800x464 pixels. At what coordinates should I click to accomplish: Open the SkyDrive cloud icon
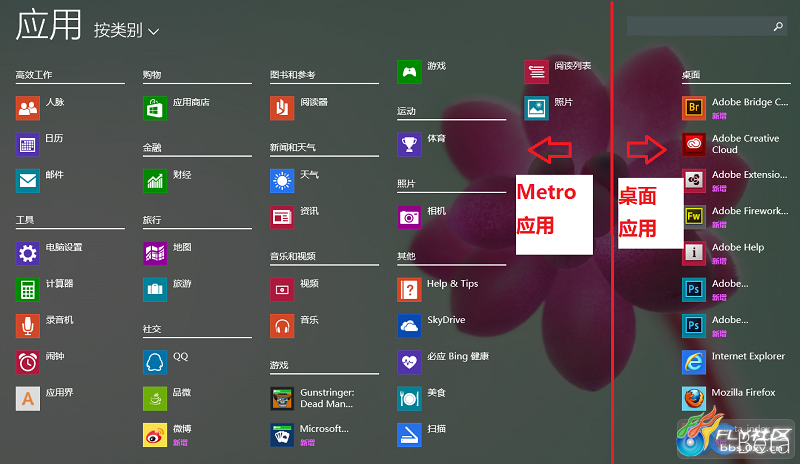[409, 326]
